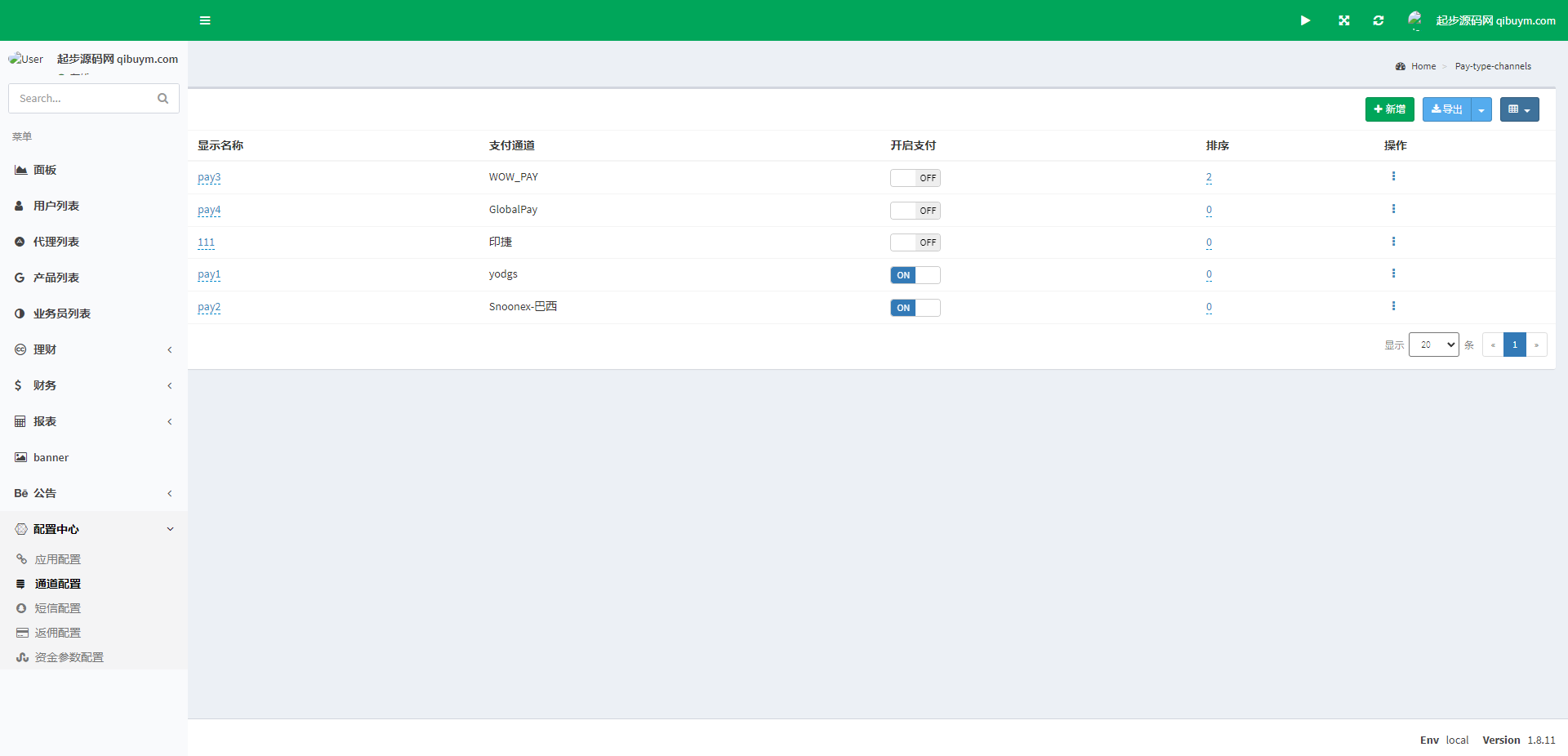Open the column selector grid dropdown
Viewport: 1568px width, 756px height.
pyautogui.click(x=1519, y=109)
